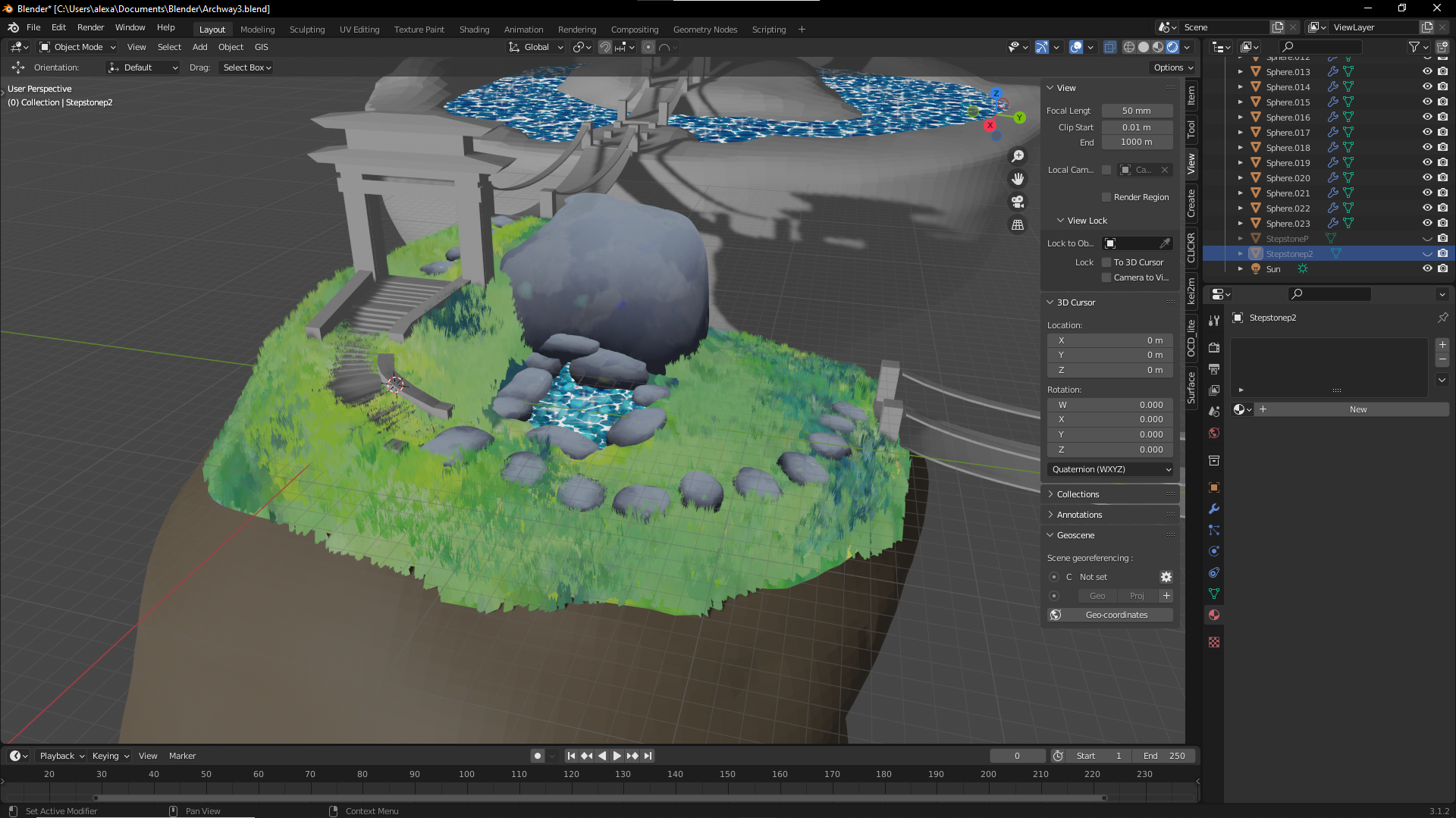The height and width of the screenshot is (818, 1456).
Task: Enable the Render Region checkbox
Action: click(x=1106, y=197)
